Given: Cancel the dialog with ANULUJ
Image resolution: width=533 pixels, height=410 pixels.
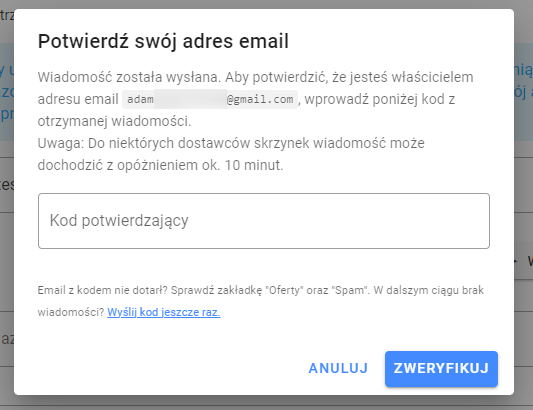Looking at the screenshot, I should coord(338,369).
